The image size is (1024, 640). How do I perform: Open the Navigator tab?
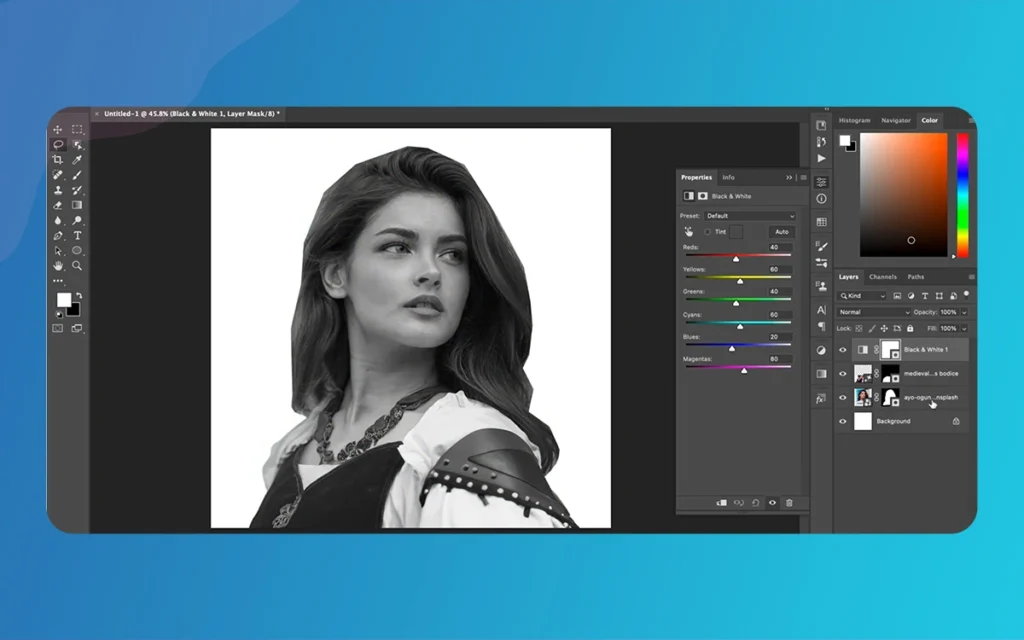pos(895,120)
